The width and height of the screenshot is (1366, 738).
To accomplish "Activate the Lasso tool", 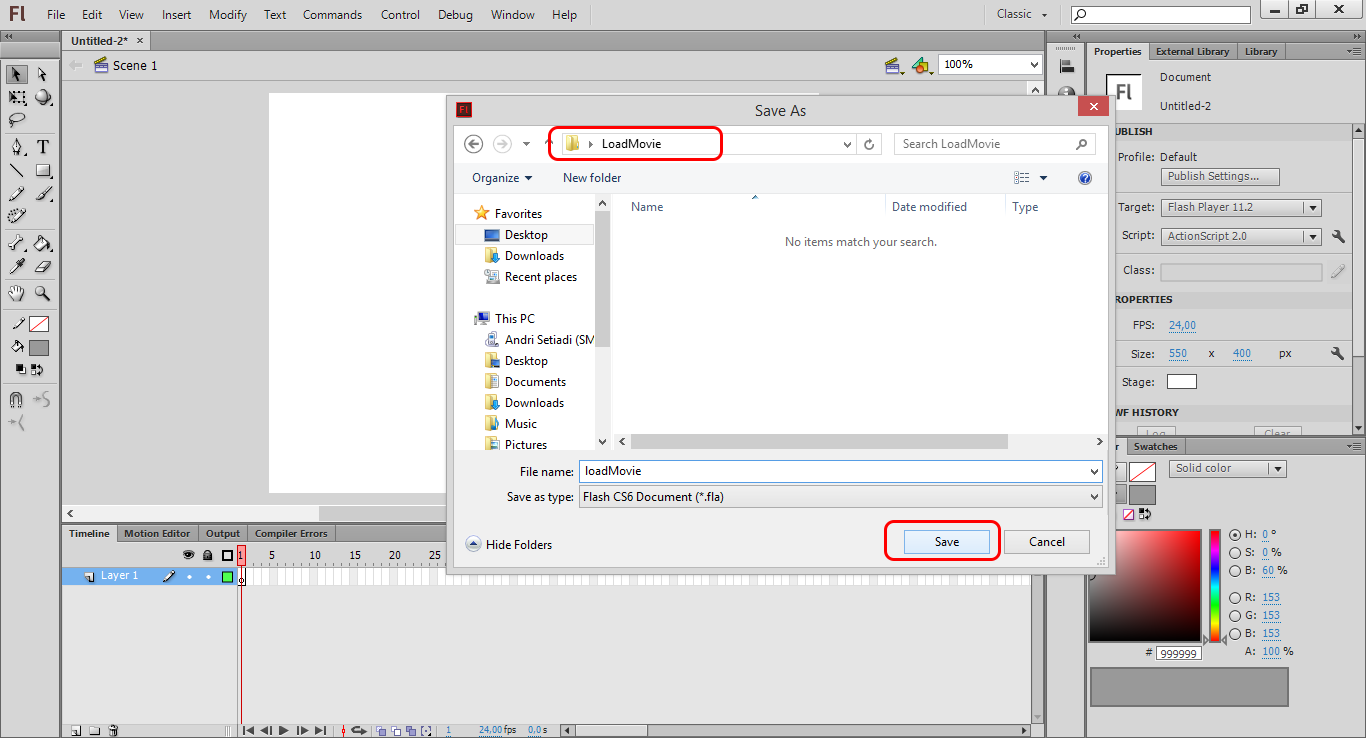I will (x=16, y=120).
